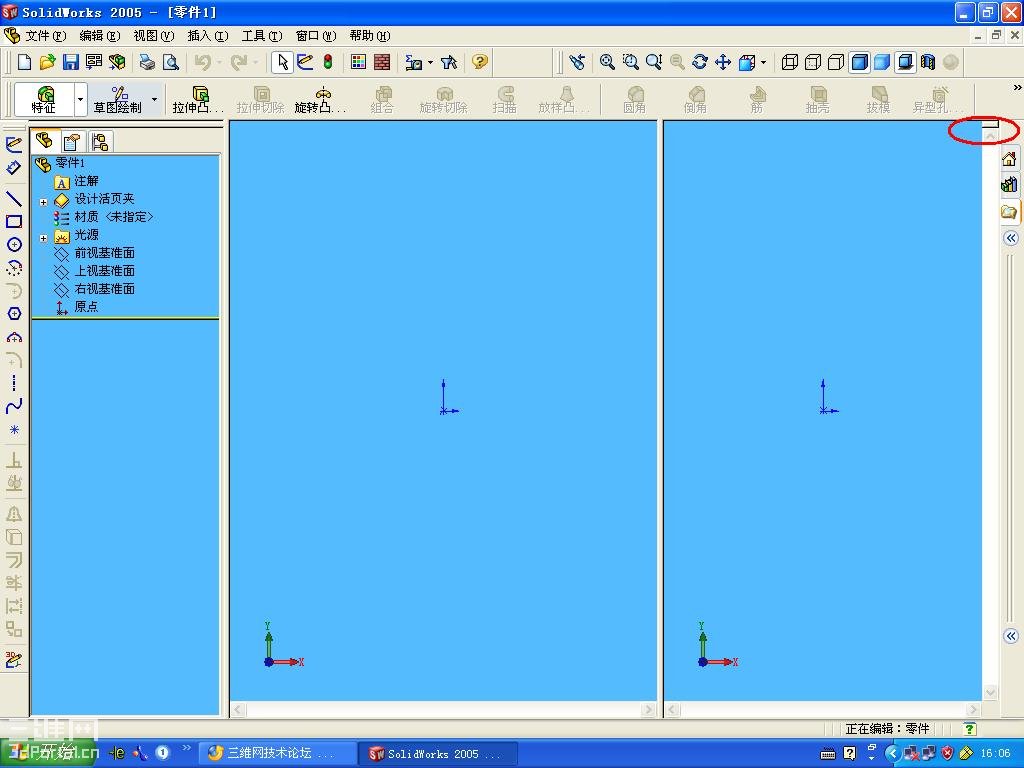The image size is (1024, 768).
Task: Rebuild the model with the traffic light icon
Action: [x=328, y=62]
